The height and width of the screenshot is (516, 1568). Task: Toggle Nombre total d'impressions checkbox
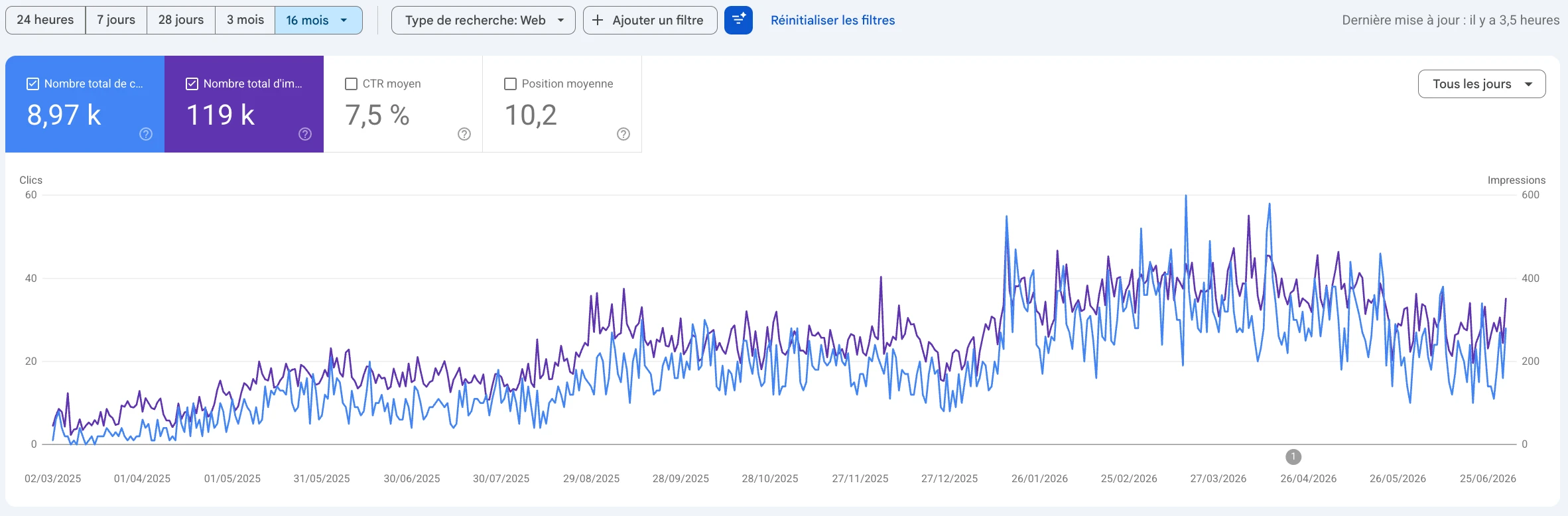(x=192, y=84)
